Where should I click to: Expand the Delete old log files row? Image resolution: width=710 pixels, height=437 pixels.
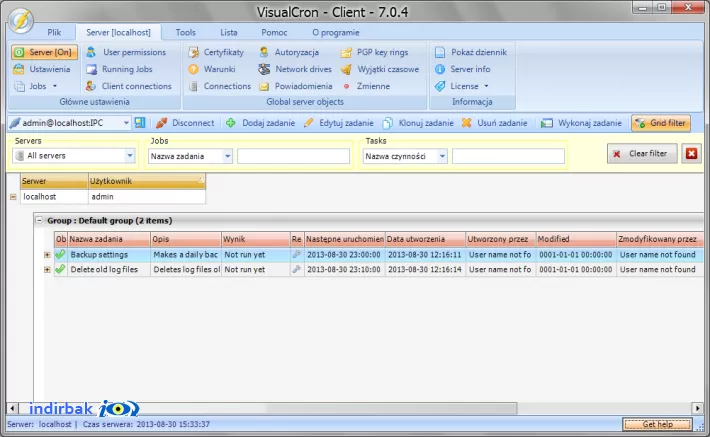point(47,269)
